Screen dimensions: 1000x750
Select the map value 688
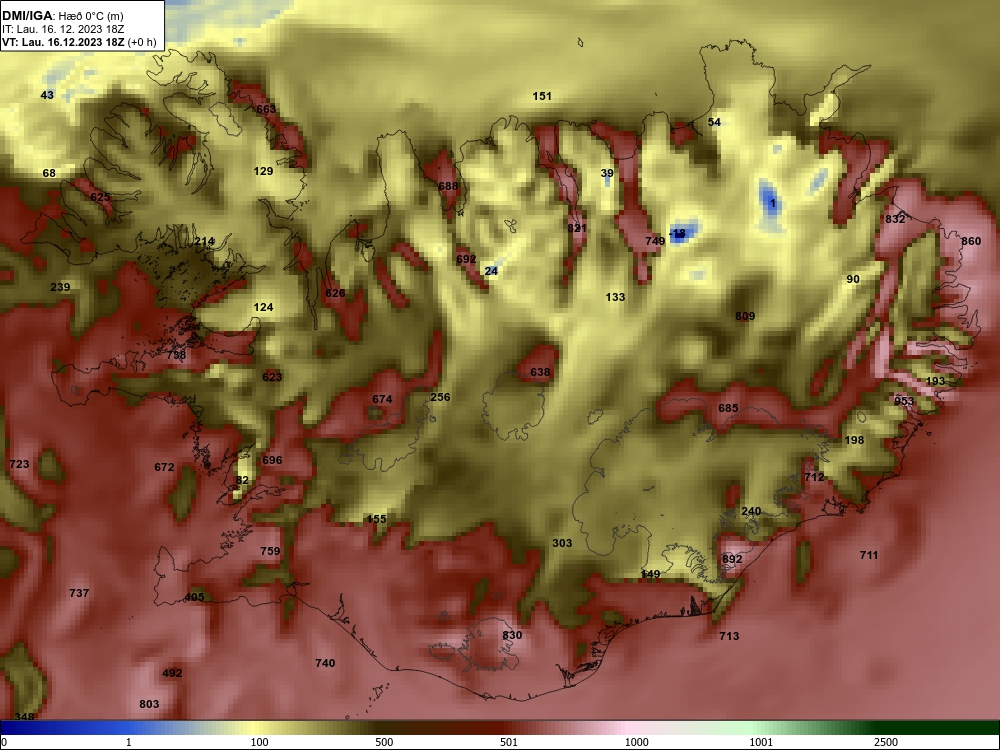(448, 186)
